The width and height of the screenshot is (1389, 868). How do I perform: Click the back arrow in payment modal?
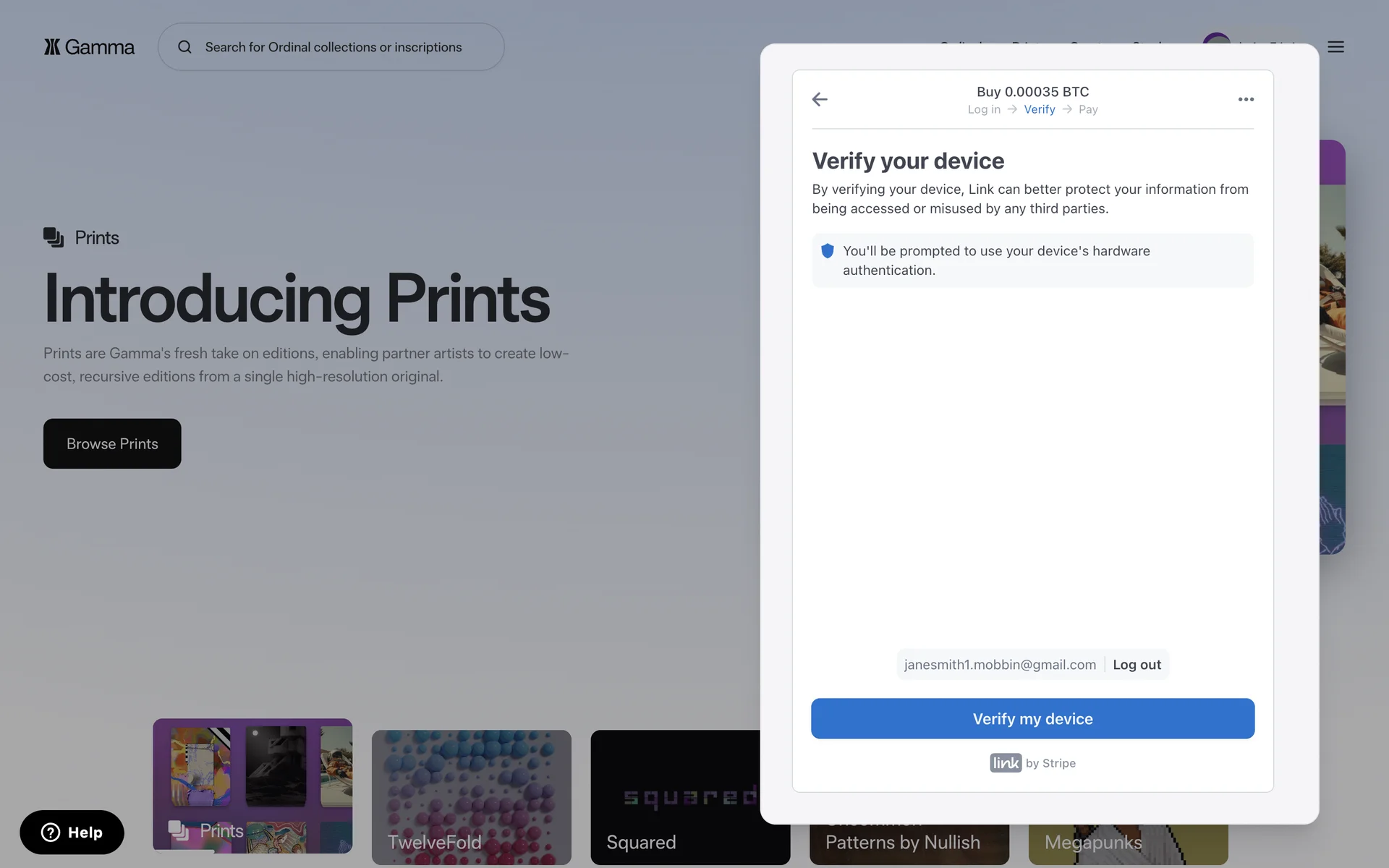click(820, 100)
